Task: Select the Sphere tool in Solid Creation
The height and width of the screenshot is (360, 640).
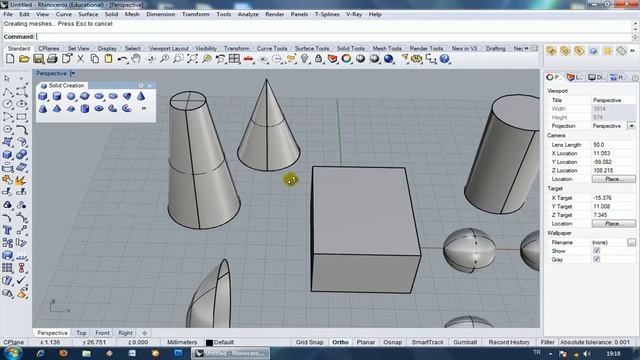Action: click(71, 96)
